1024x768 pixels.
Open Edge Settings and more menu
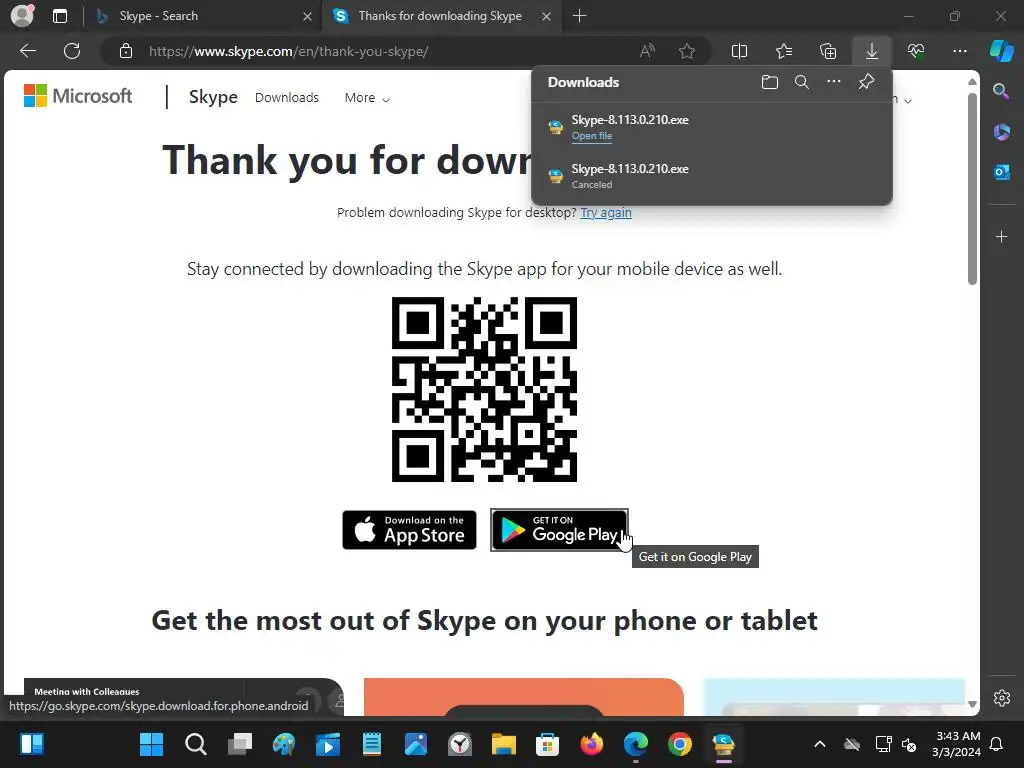coord(959,51)
